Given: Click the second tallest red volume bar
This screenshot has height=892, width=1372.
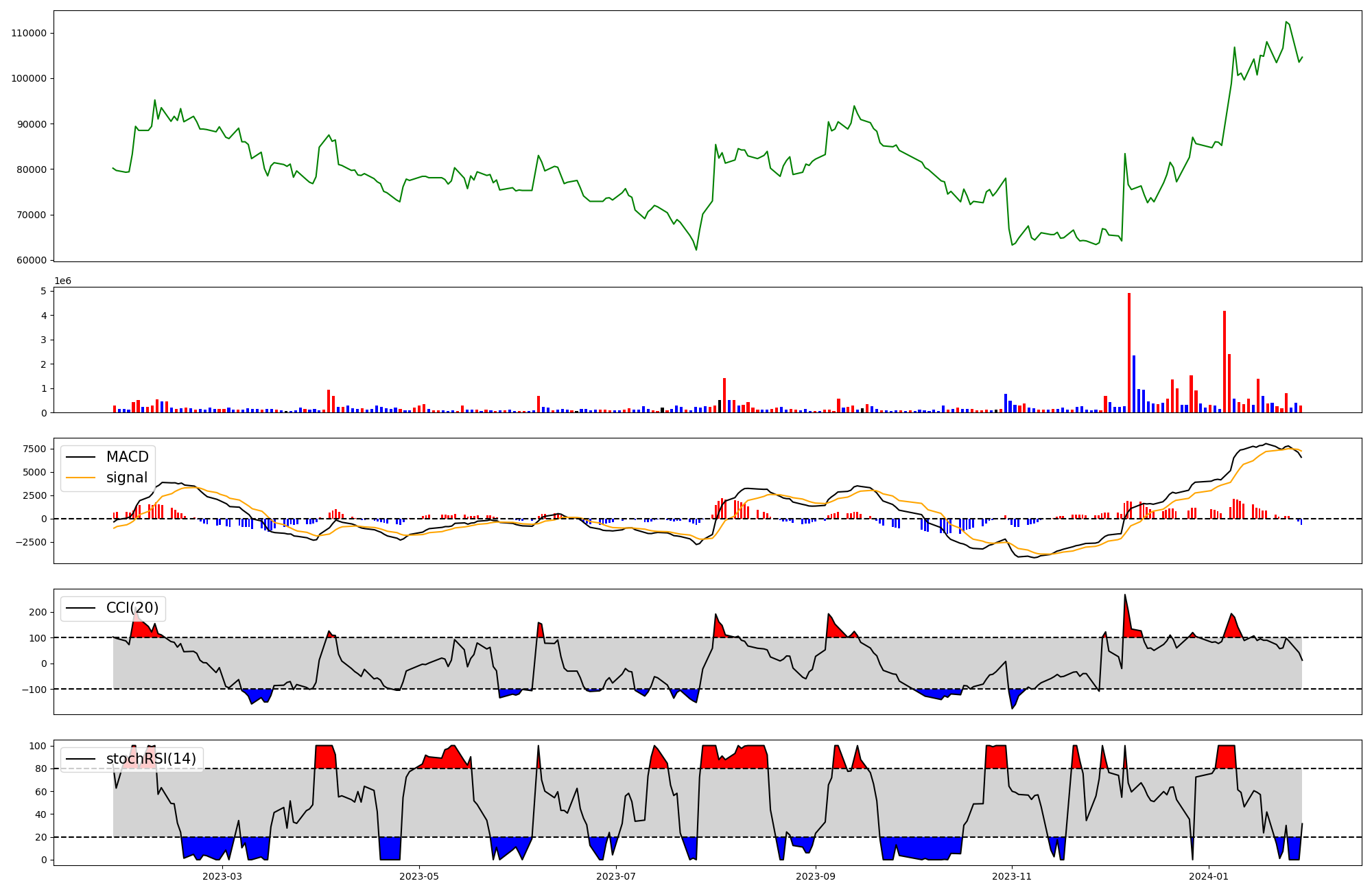Looking at the screenshot, I should [x=1225, y=362].
